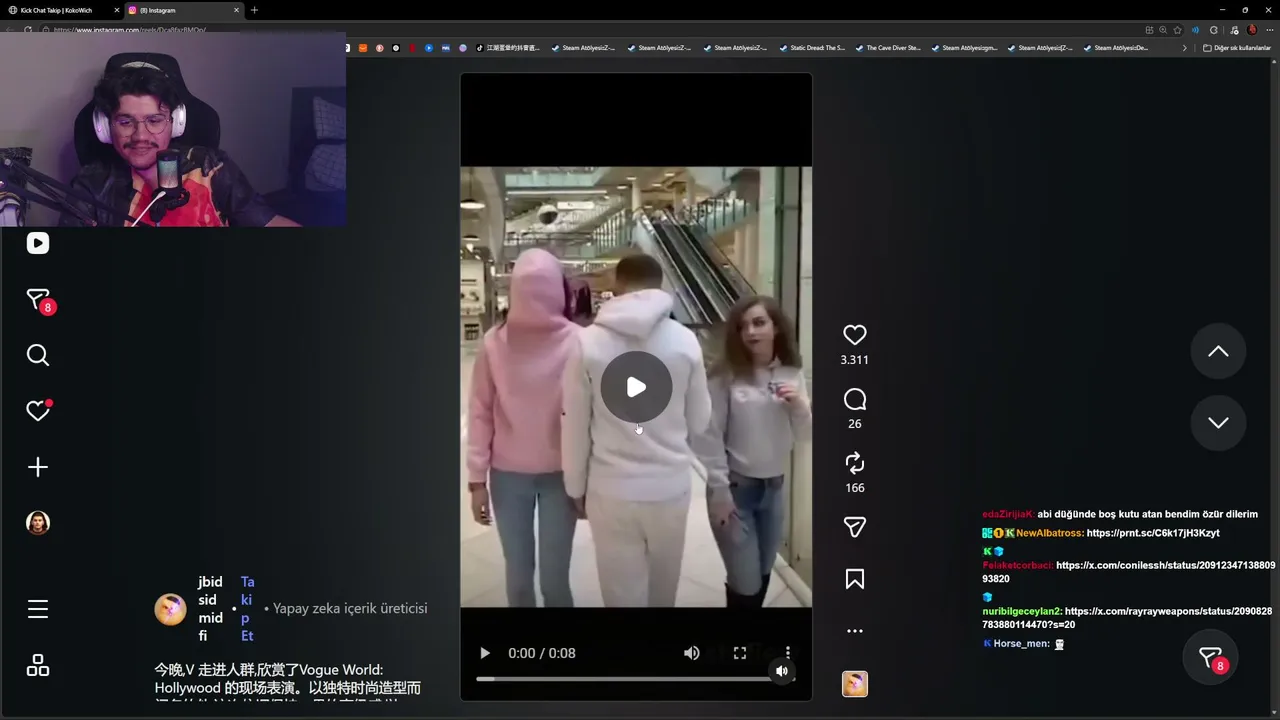This screenshot has width=1280, height=720.
Task: Toggle reel sound with round speaker button
Action: [x=782, y=671]
